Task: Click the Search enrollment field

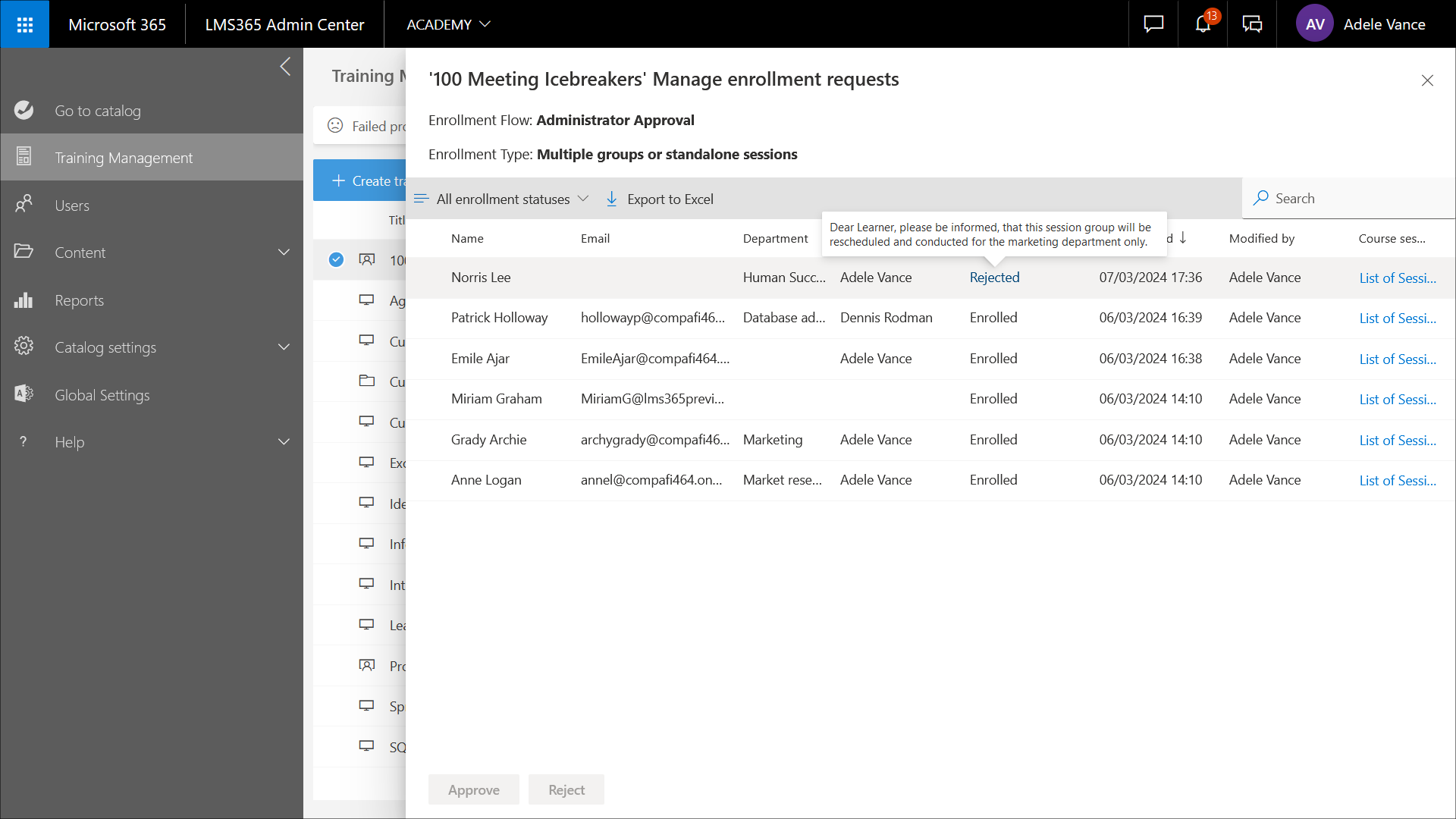Action: (x=1350, y=199)
